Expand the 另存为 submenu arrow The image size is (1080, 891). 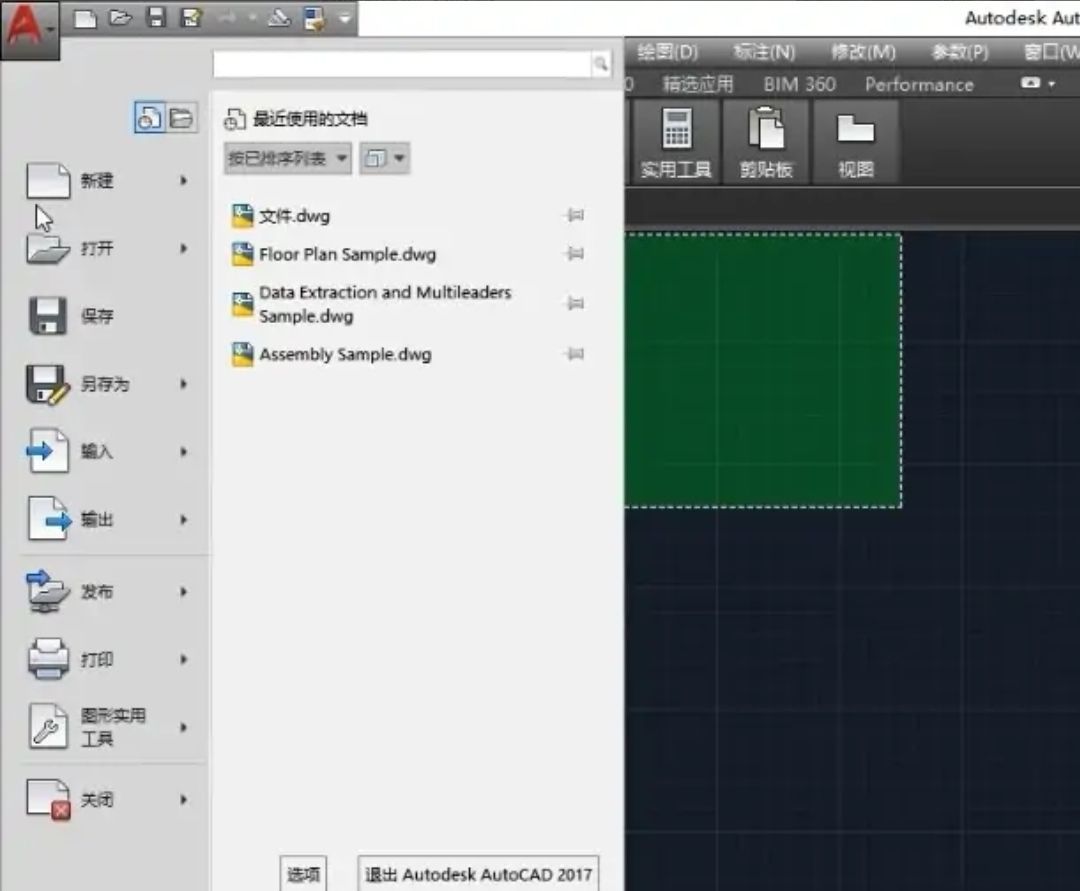pos(183,384)
